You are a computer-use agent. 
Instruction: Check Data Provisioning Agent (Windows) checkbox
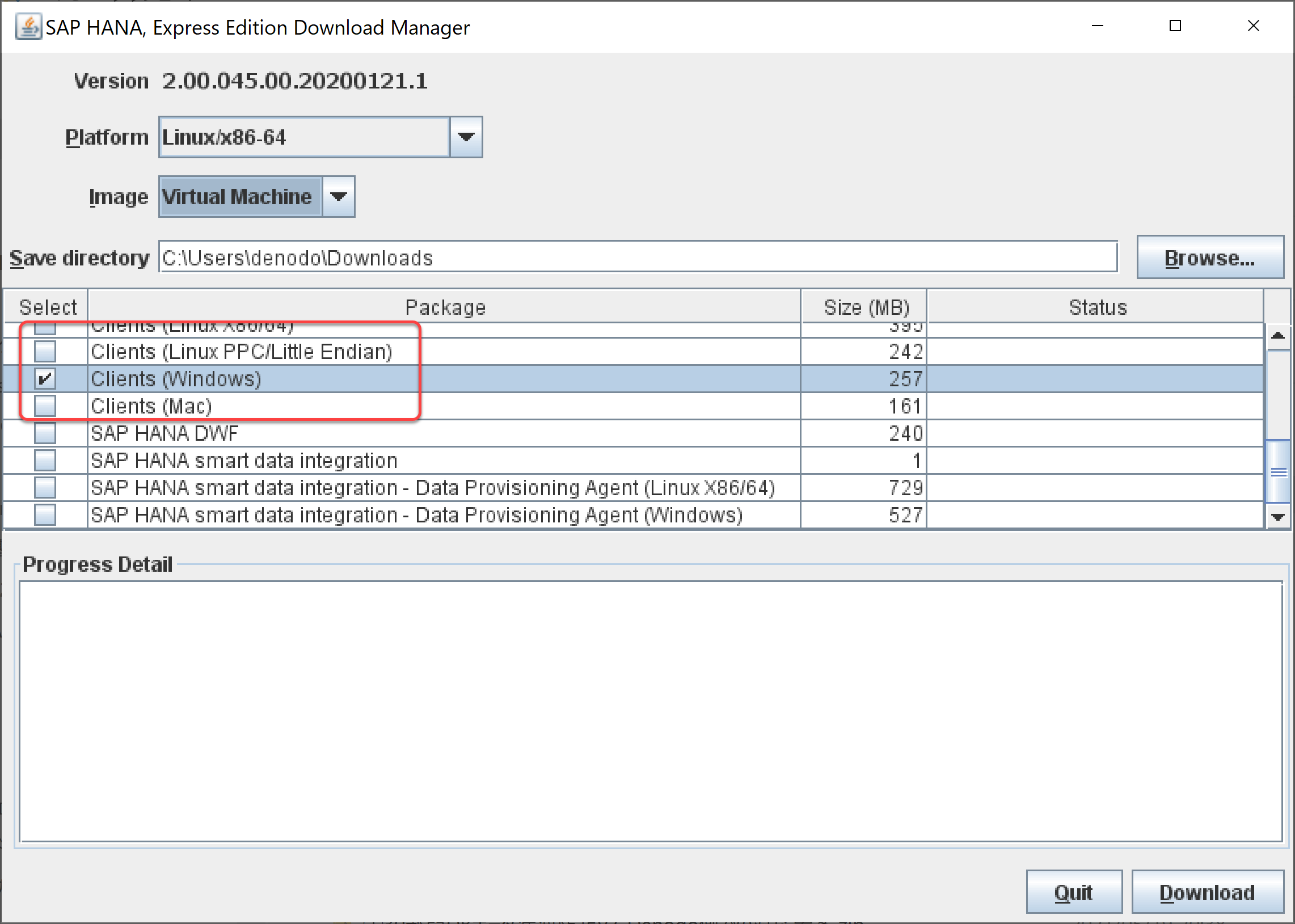pos(45,515)
